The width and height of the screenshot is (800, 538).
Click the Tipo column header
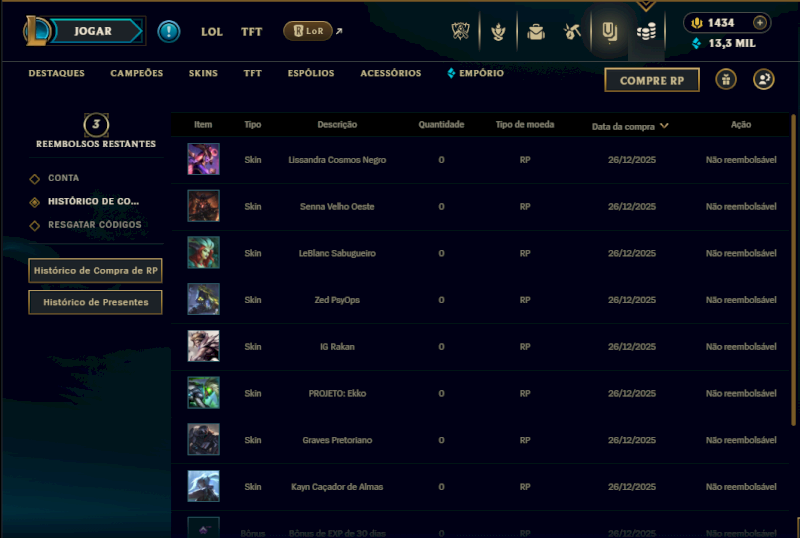[253, 125]
